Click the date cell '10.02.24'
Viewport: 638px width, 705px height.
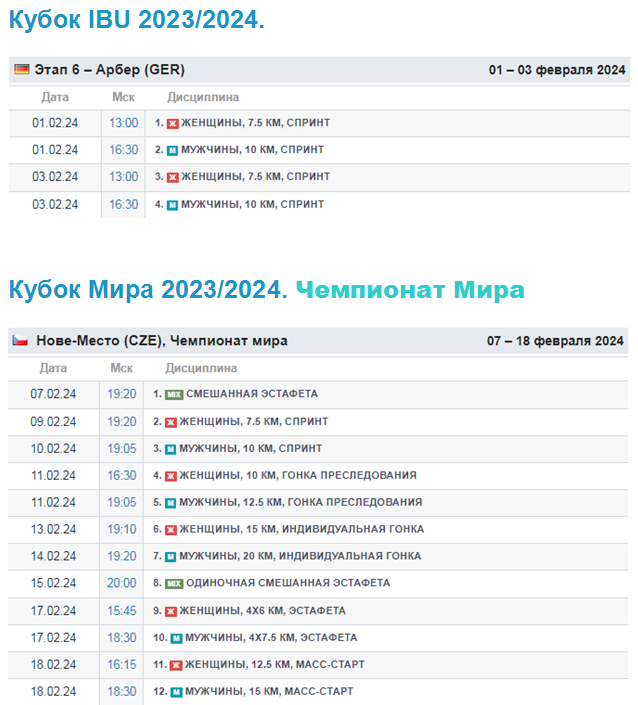click(53, 449)
